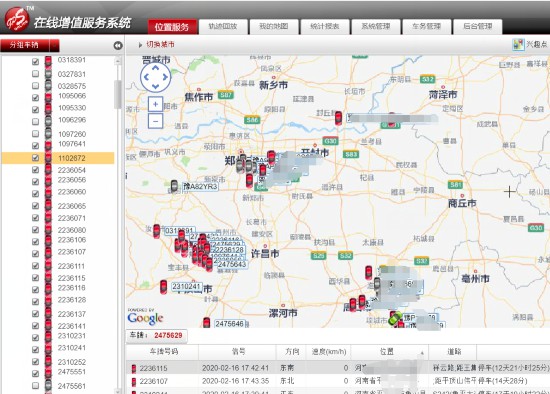Zoom out the map with minus button
Screen dimensions: 550x394
[155, 121]
